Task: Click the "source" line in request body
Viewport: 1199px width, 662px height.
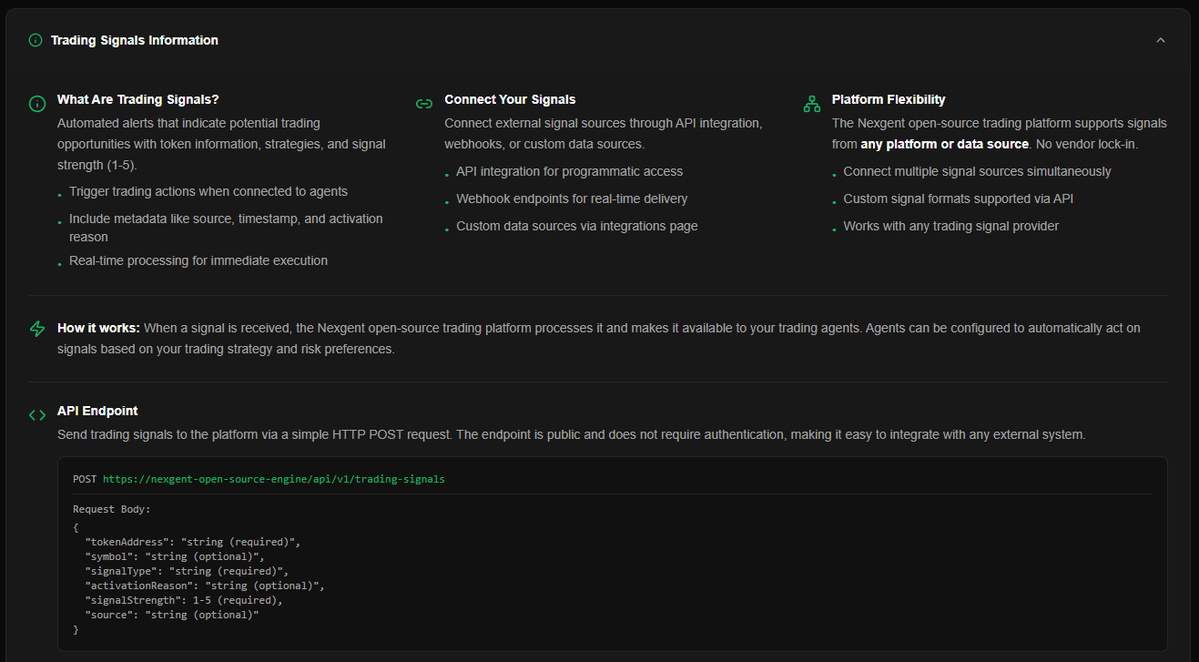Action: click(172, 615)
